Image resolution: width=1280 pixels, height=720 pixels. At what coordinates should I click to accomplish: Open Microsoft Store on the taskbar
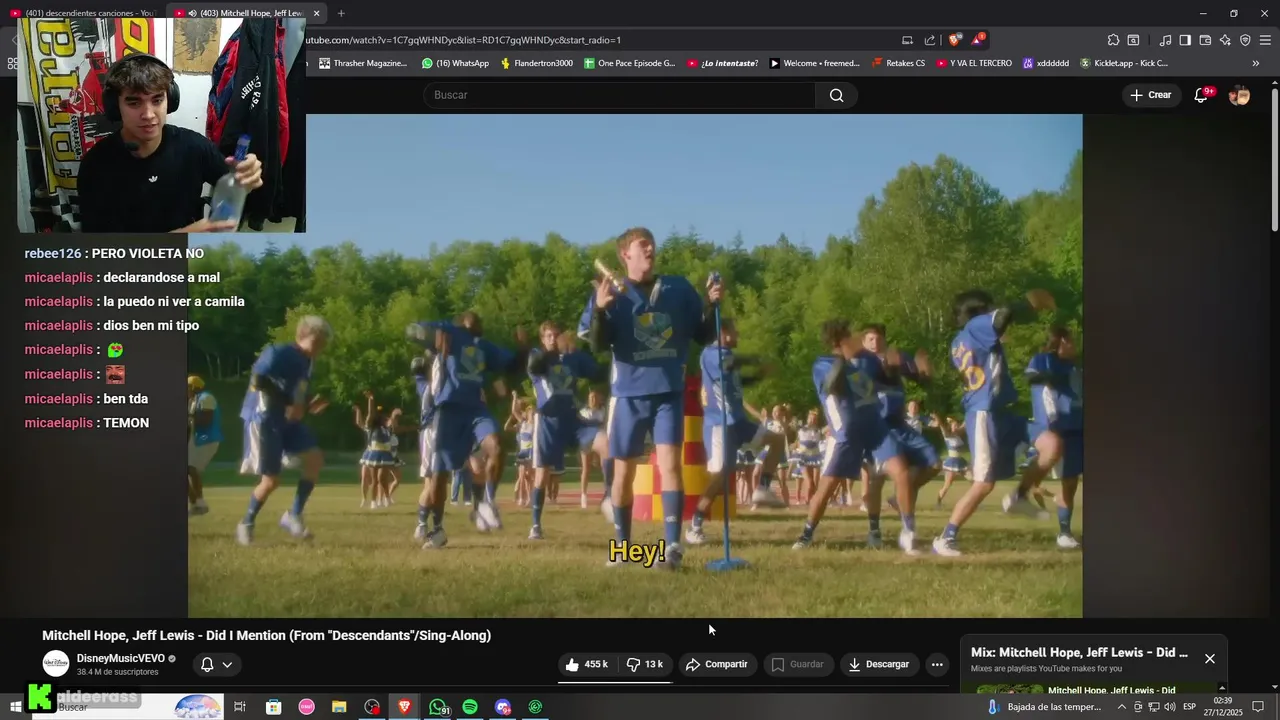[x=273, y=707]
